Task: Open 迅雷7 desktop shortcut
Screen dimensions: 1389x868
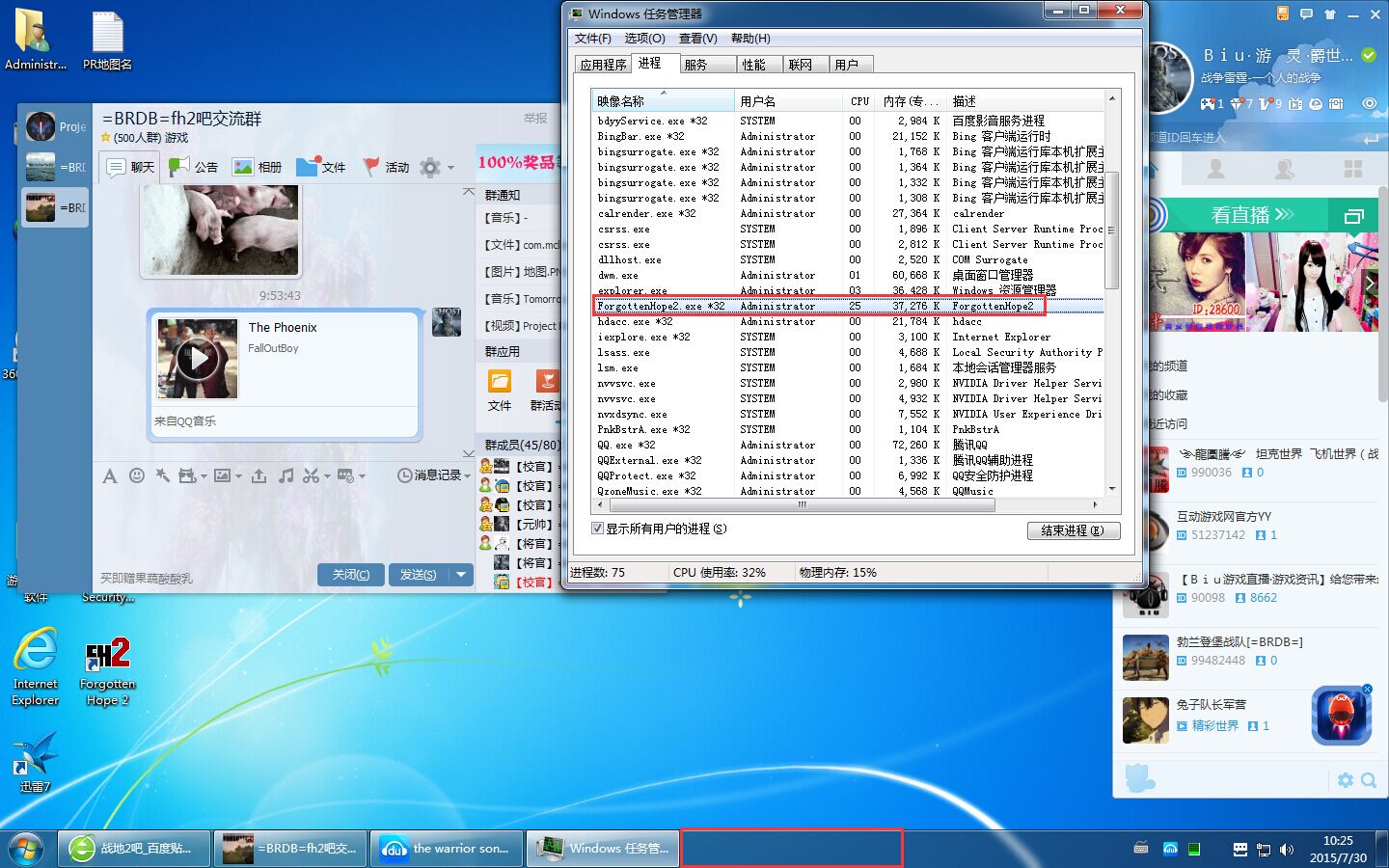Action: pos(35,762)
